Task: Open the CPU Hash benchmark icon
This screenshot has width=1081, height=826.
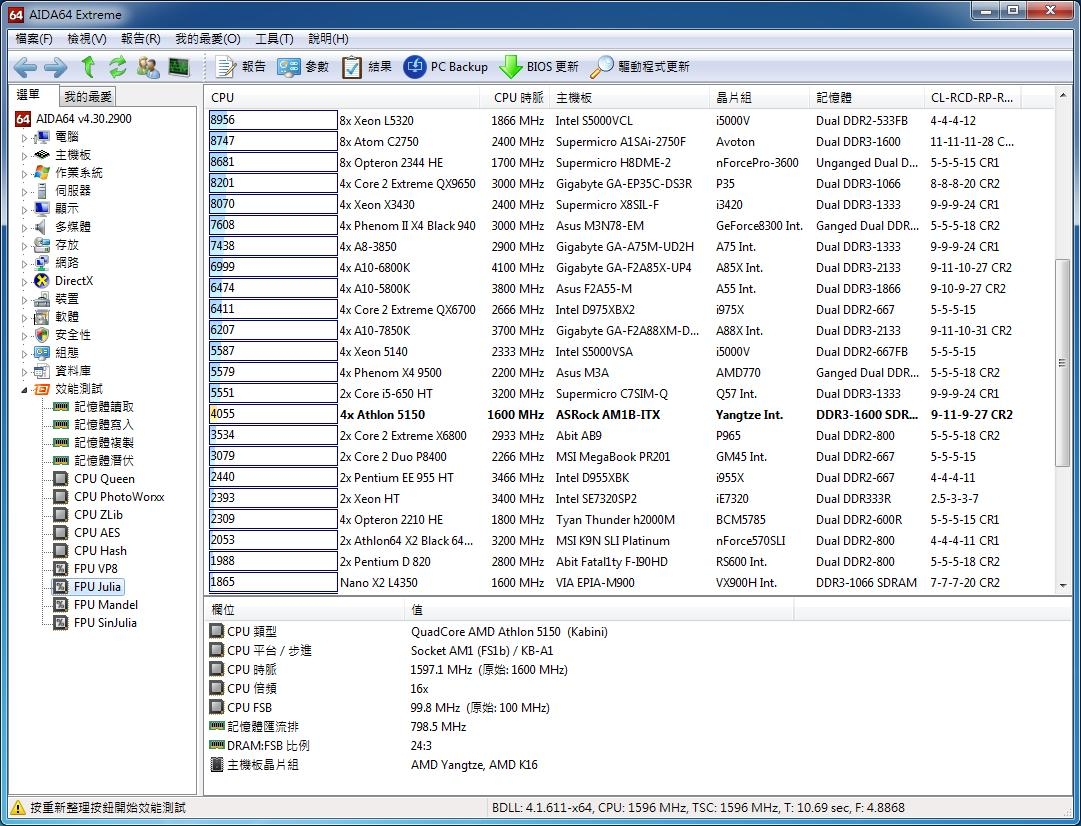Action: pos(61,550)
